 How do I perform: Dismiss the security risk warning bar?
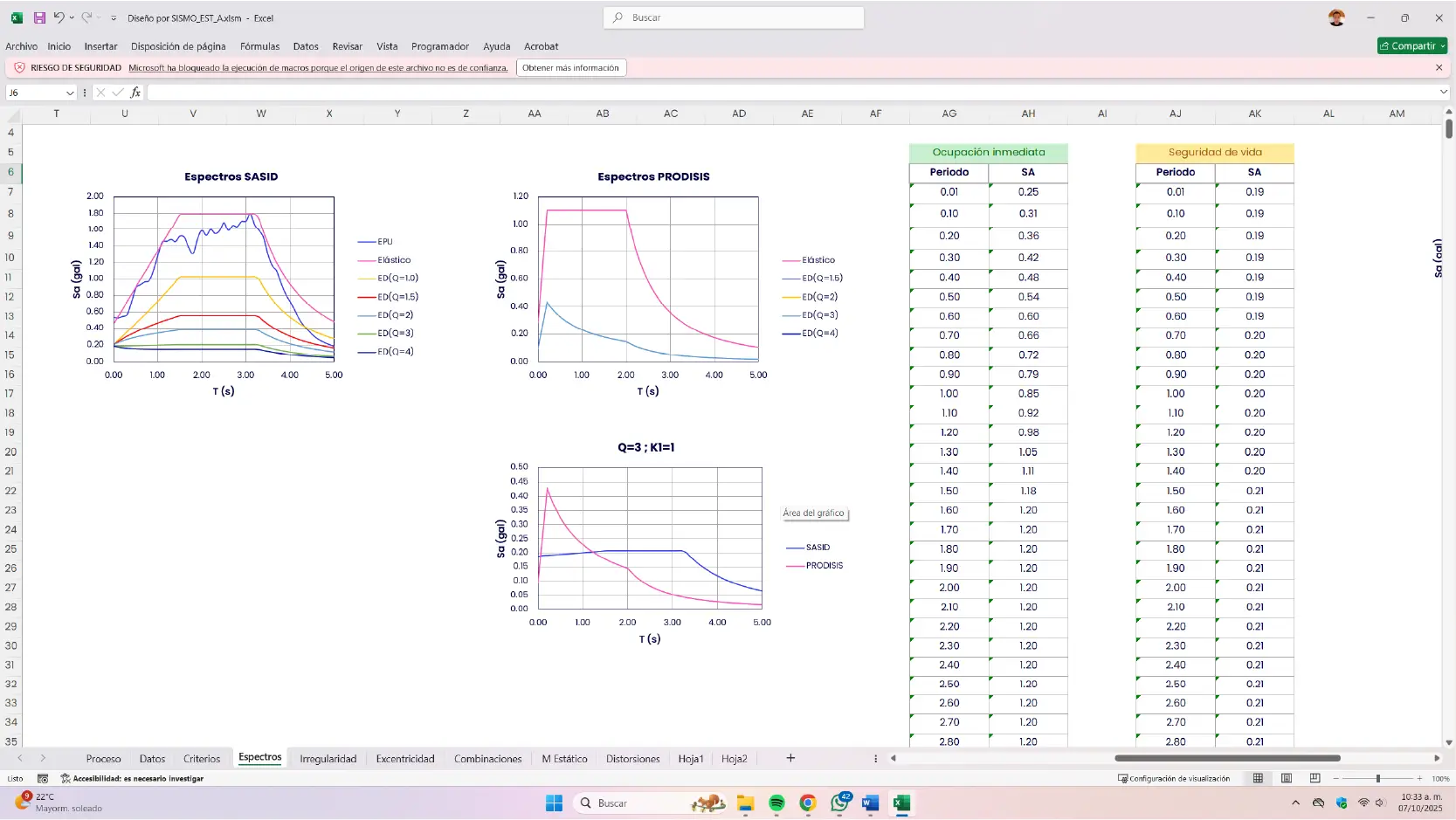1439,68
